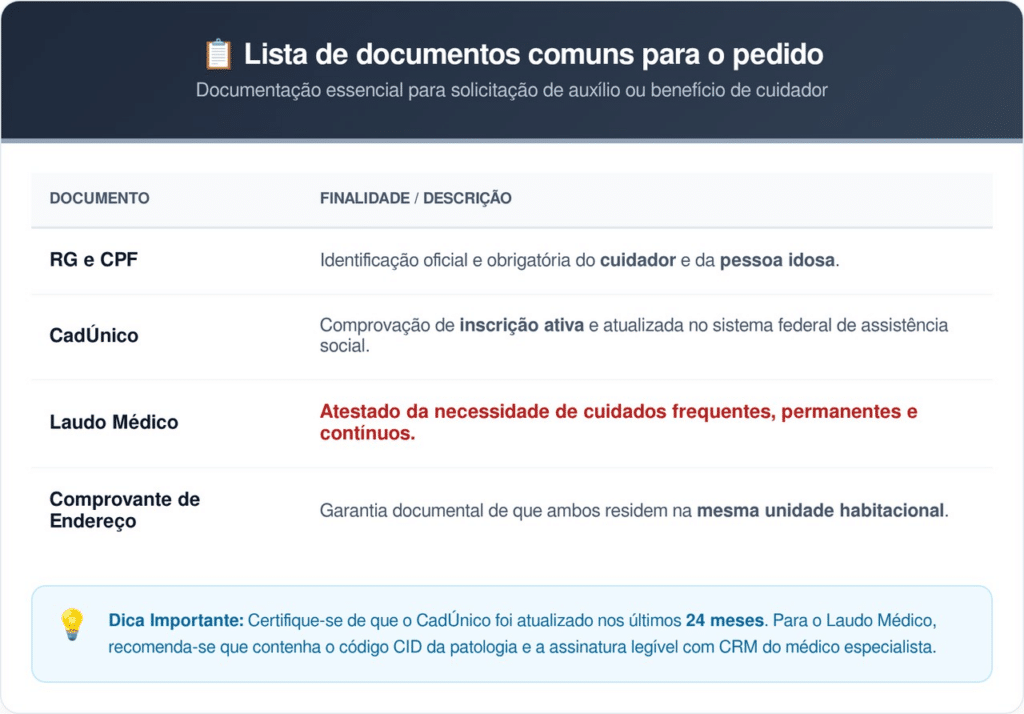
Task: Click the title 'Lista de documentos comuns para o pedido'
Action: click(x=533, y=54)
